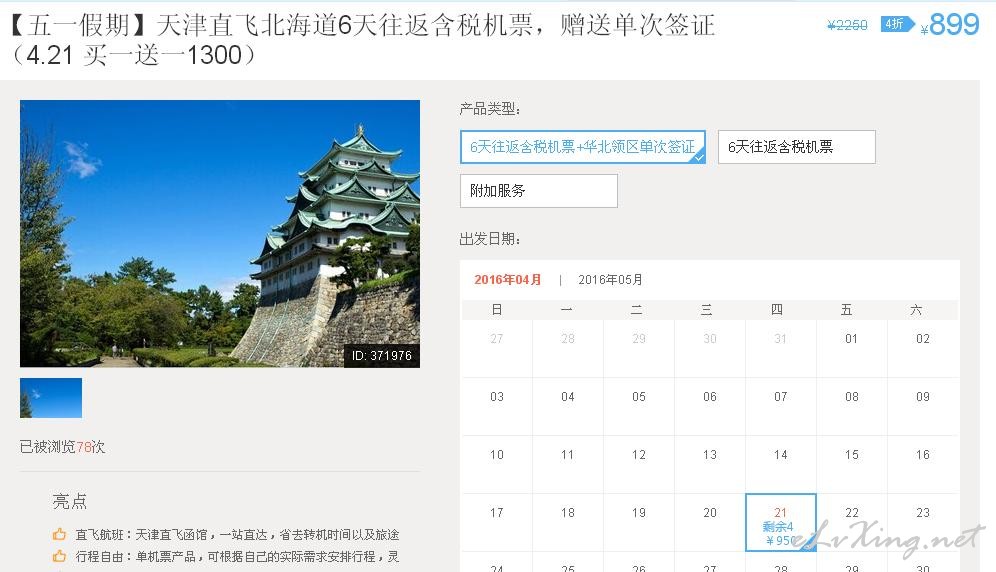
Task: Click the 四 Thursday column header
Action: click(x=777, y=310)
